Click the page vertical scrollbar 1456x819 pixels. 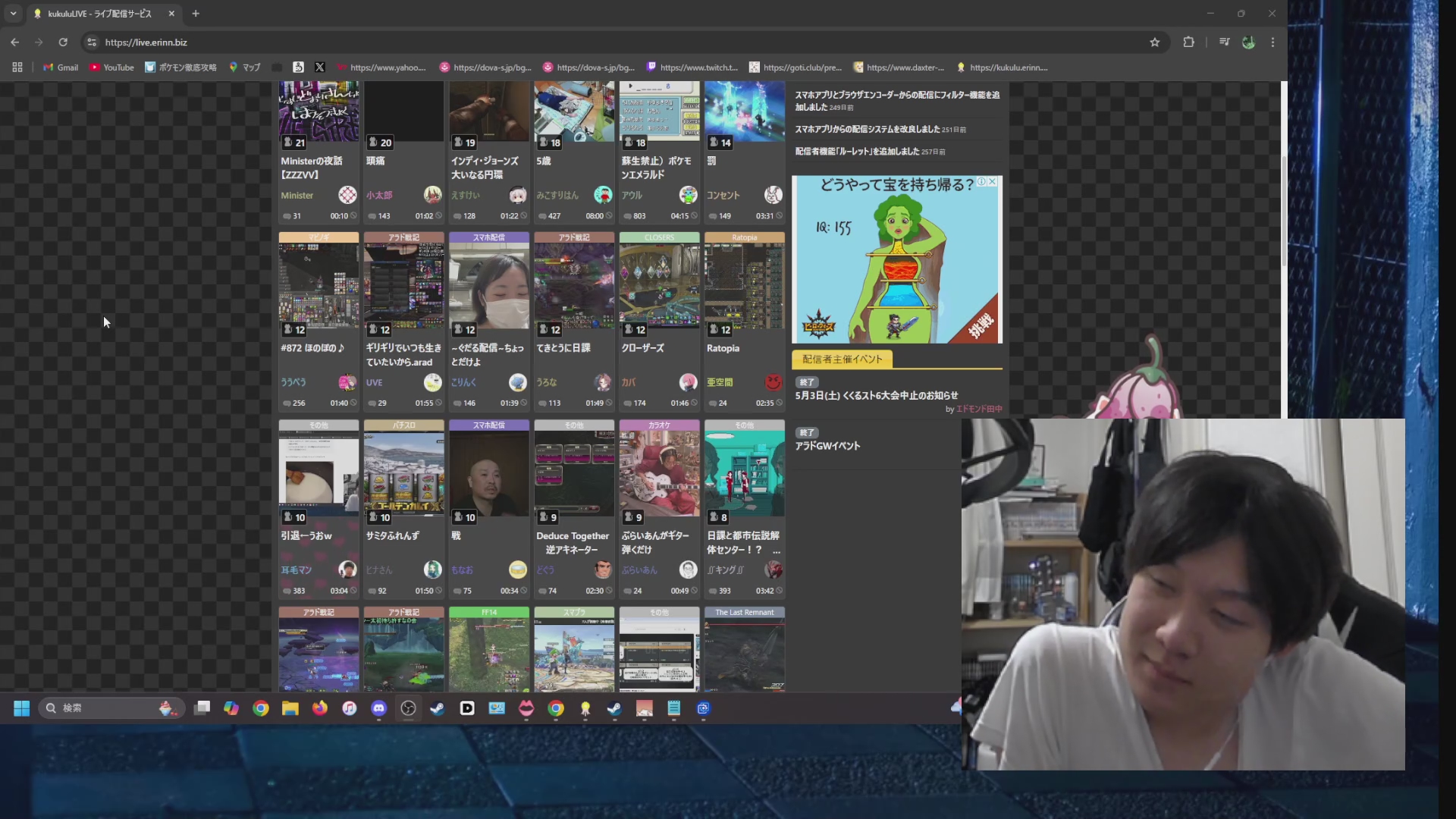(x=1283, y=212)
